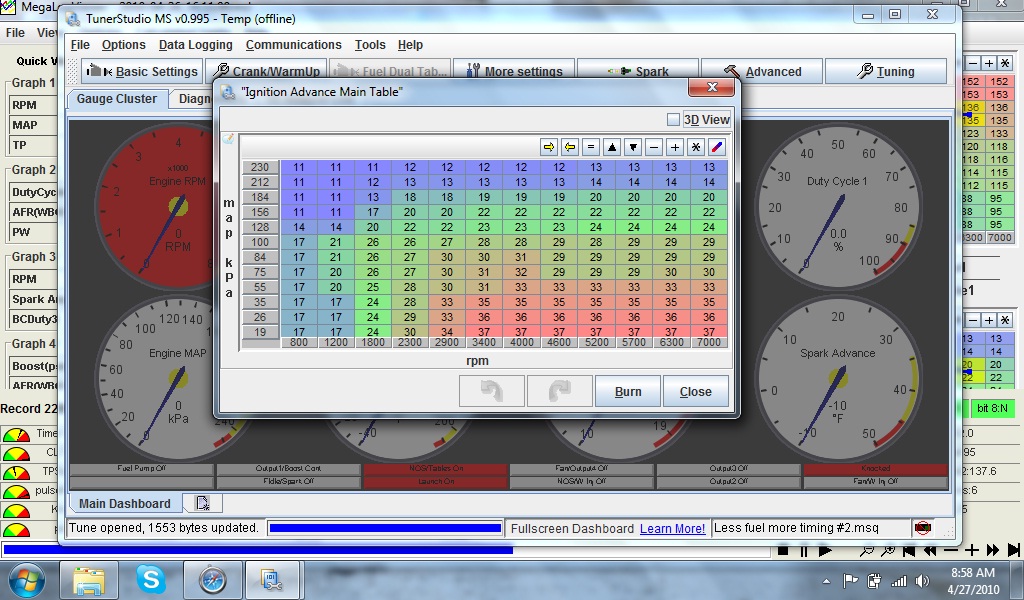Click the yellow left arrow table icon
This screenshot has height=600, width=1024.
click(x=570, y=147)
